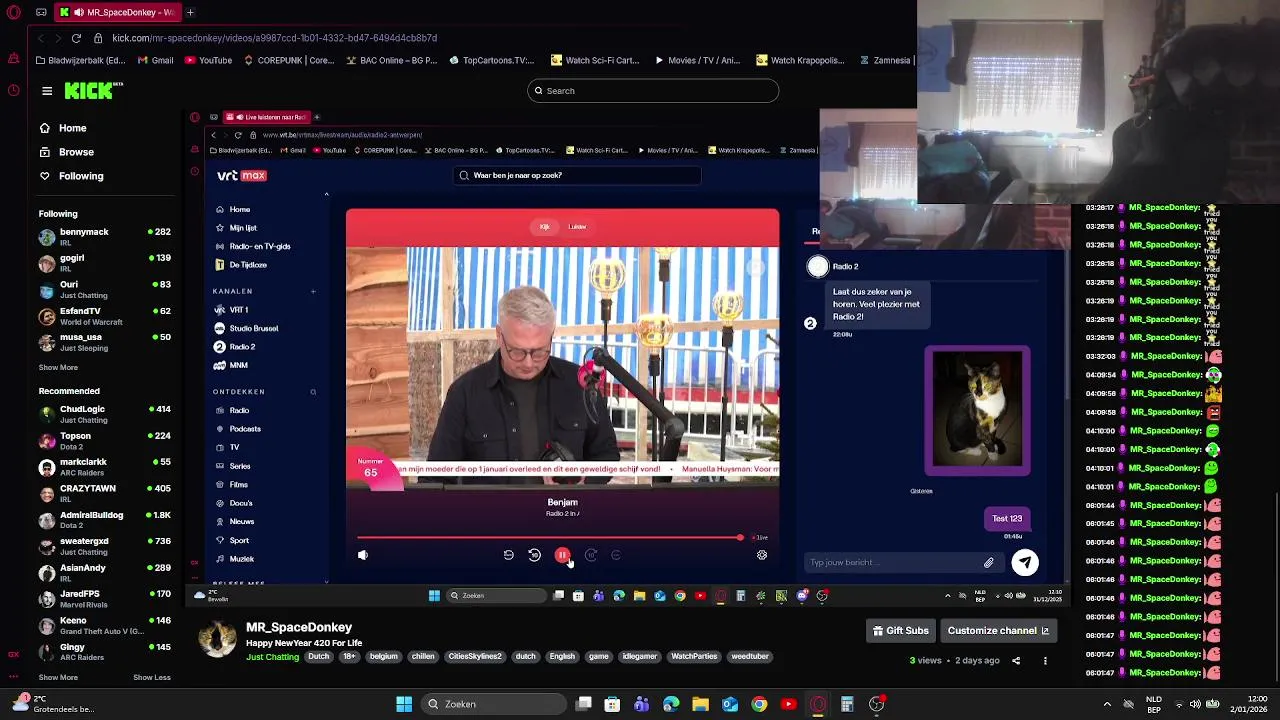Show hidden system tray icons chevron
The height and width of the screenshot is (720, 1280).
tap(1107, 704)
